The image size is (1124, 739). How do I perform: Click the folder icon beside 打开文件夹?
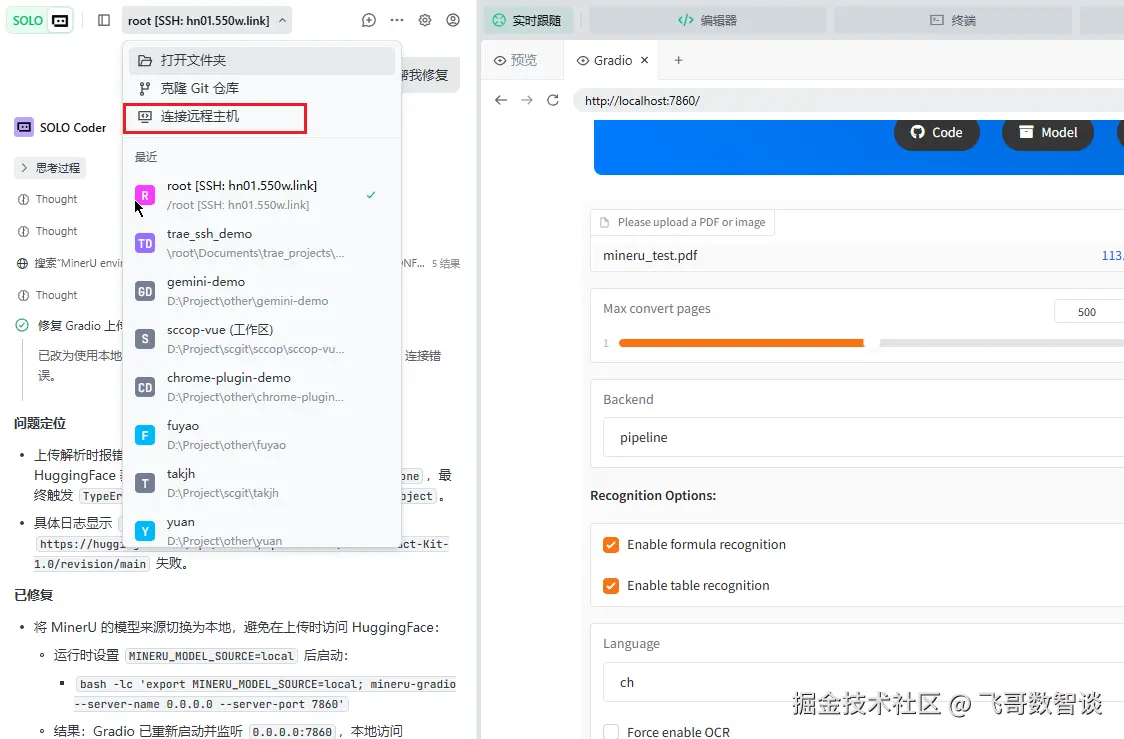145,60
